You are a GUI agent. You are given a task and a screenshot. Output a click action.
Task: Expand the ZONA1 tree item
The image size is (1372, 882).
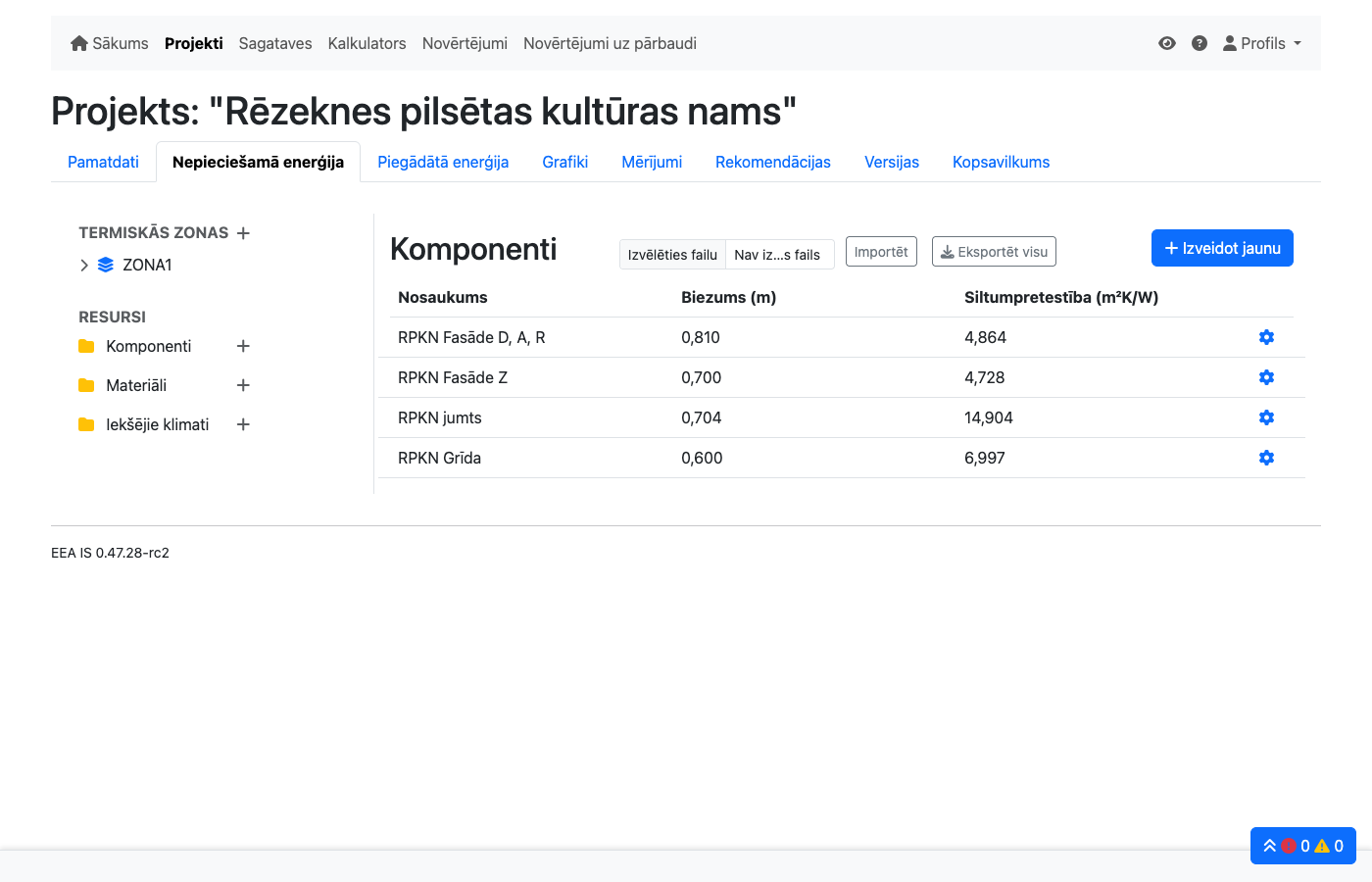coord(83,265)
